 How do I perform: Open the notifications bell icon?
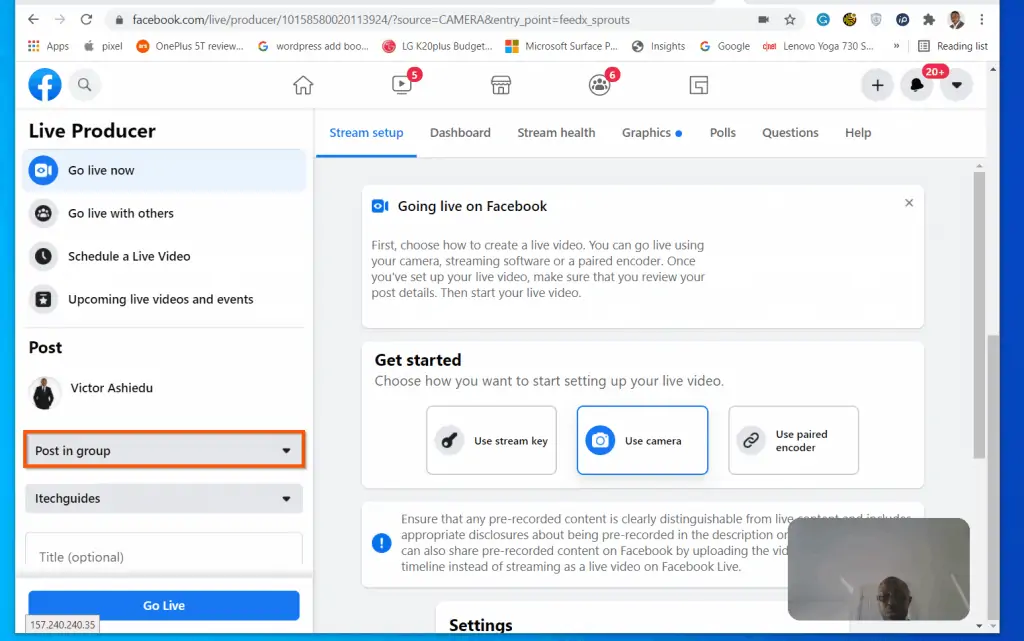[x=917, y=85]
